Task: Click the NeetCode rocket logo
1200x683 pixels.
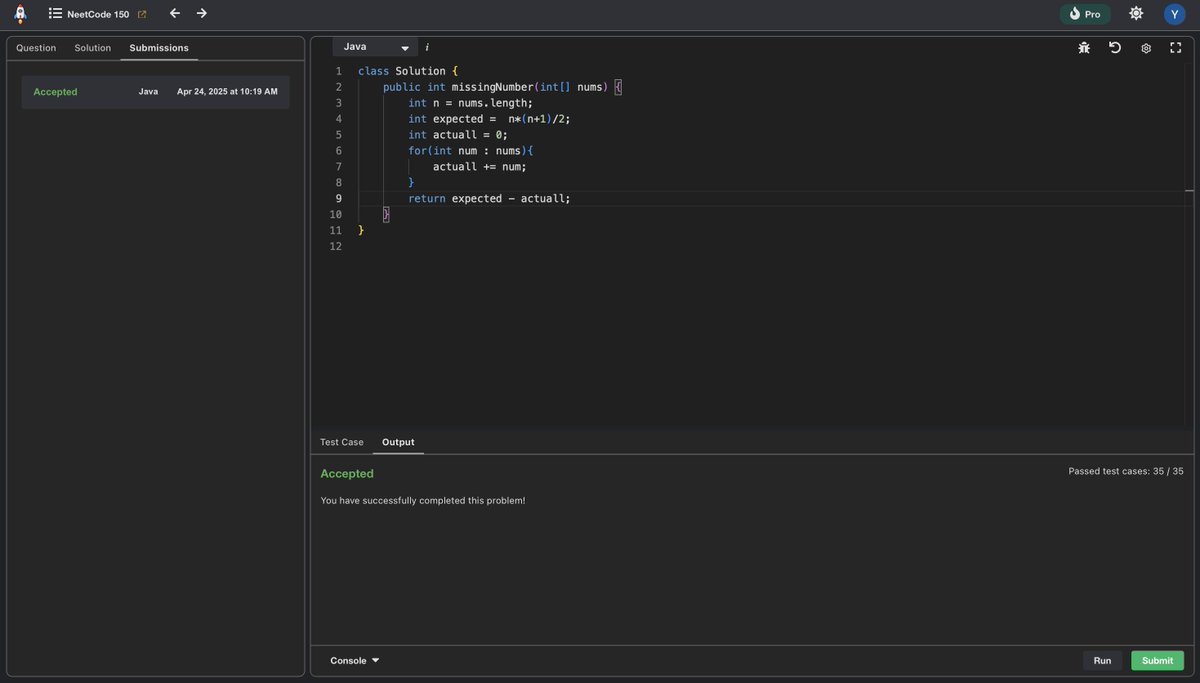Action: pos(20,14)
